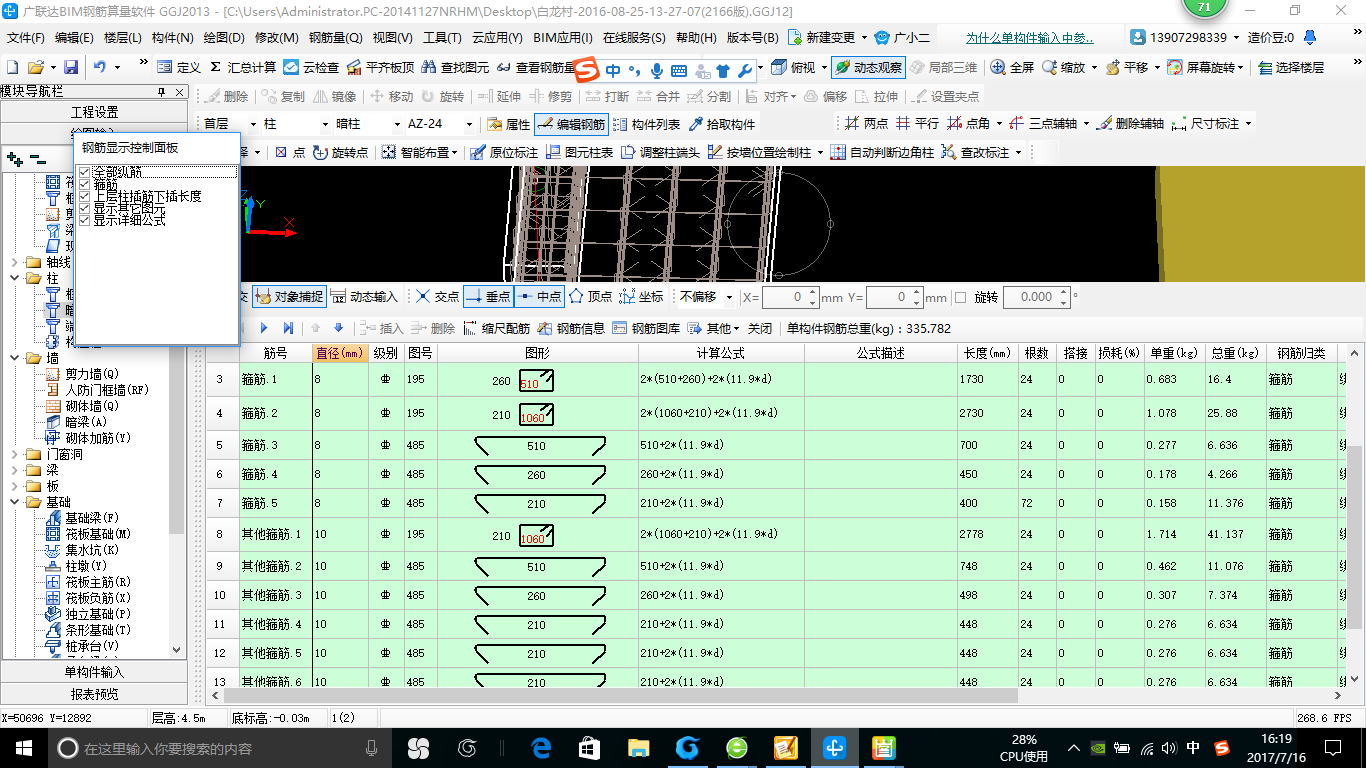This screenshot has height=768, width=1366.
Task: Click 自动判断边角柱 tool
Action: (882, 153)
